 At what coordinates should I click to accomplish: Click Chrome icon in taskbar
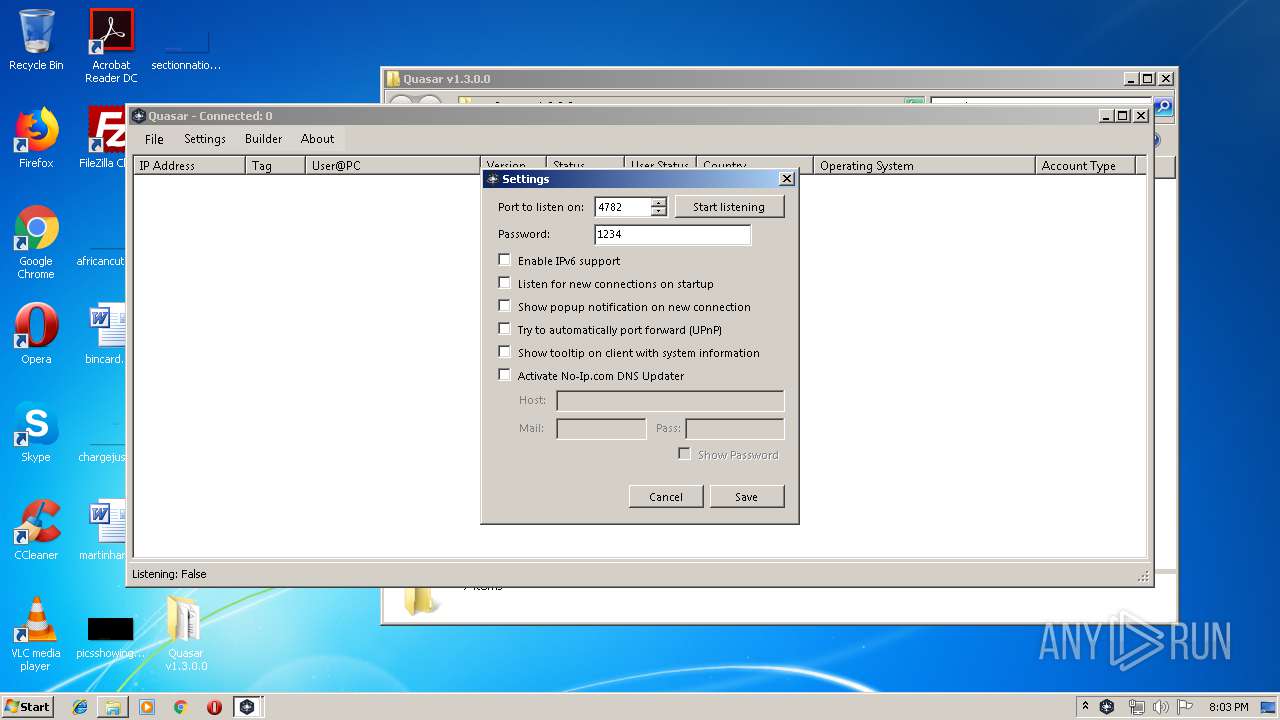(x=180, y=707)
